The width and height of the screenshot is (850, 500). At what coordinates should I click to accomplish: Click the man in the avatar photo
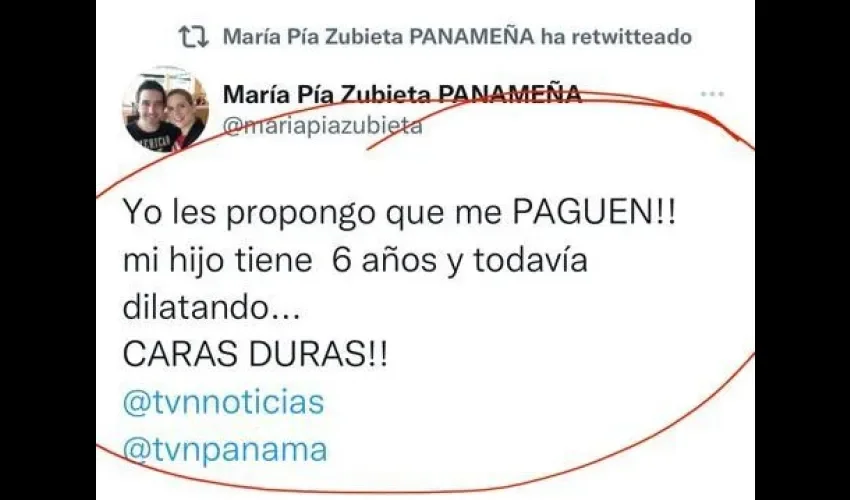149,117
